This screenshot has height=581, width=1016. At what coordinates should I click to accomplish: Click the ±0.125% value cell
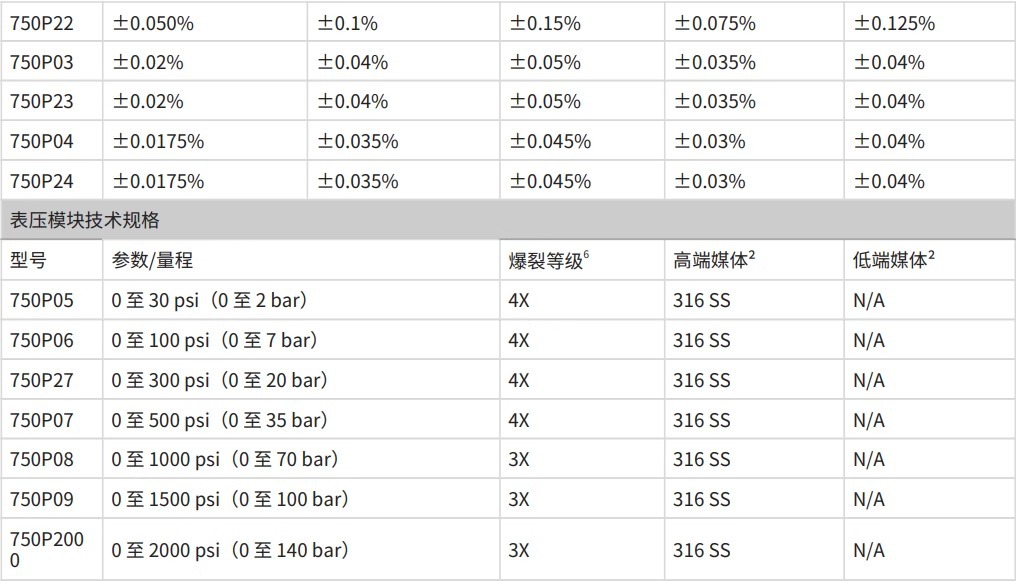(x=894, y=23)
